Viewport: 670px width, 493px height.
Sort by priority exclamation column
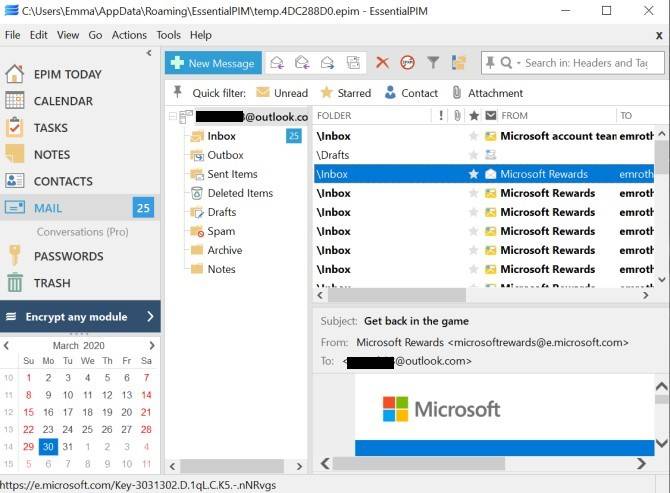[x=441, y=115]
